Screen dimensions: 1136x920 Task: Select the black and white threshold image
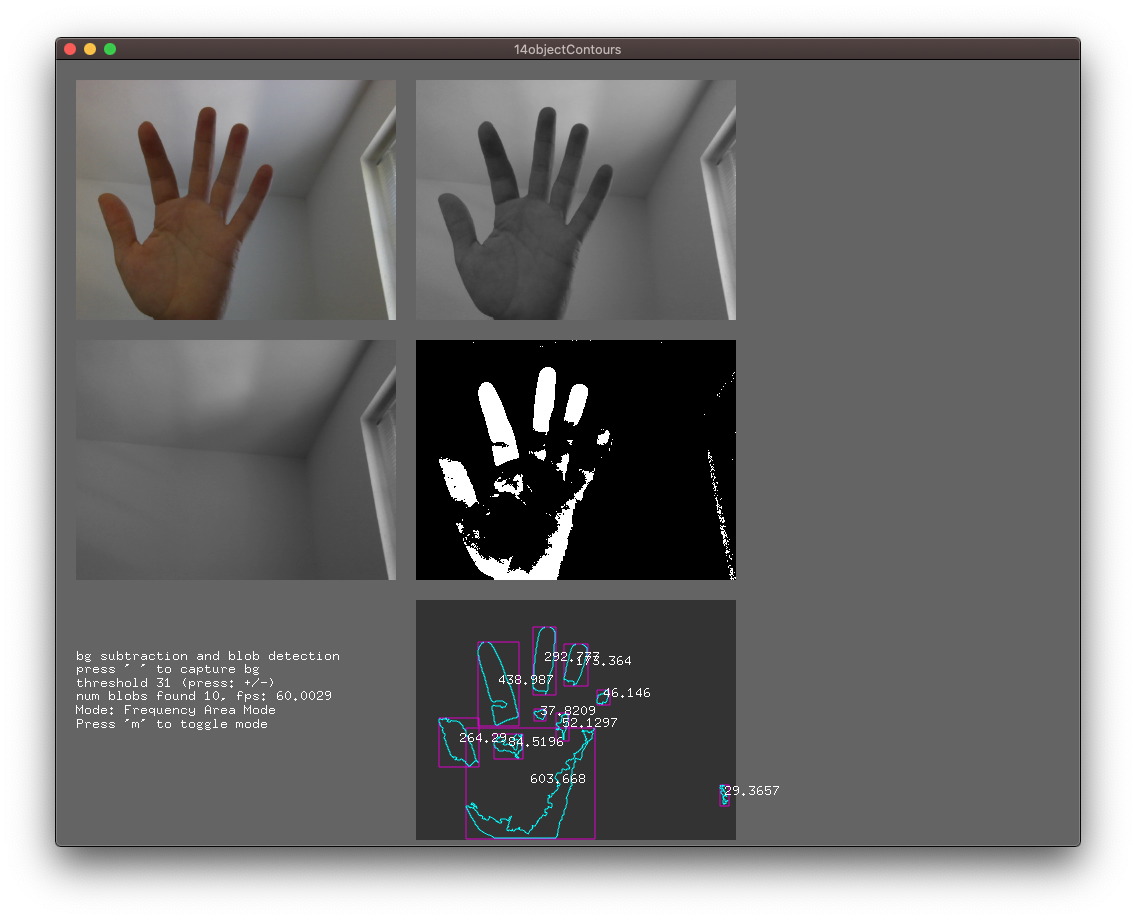(x=576, y=460)
